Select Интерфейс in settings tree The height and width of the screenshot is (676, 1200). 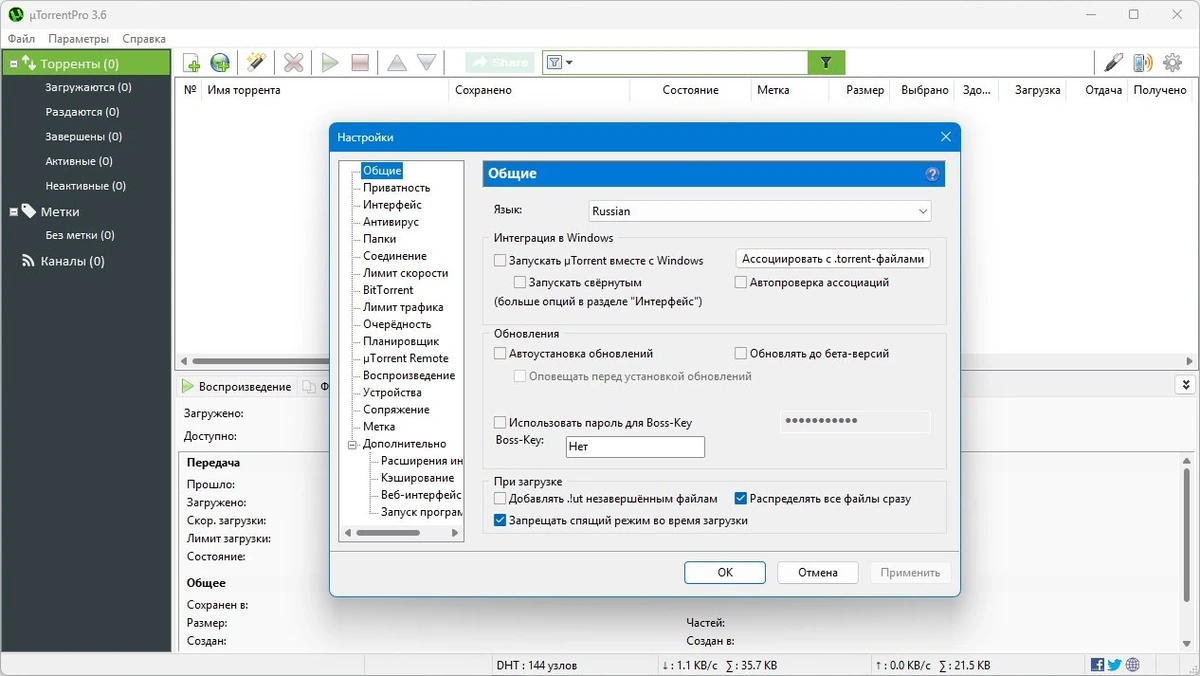pos(392,205)
